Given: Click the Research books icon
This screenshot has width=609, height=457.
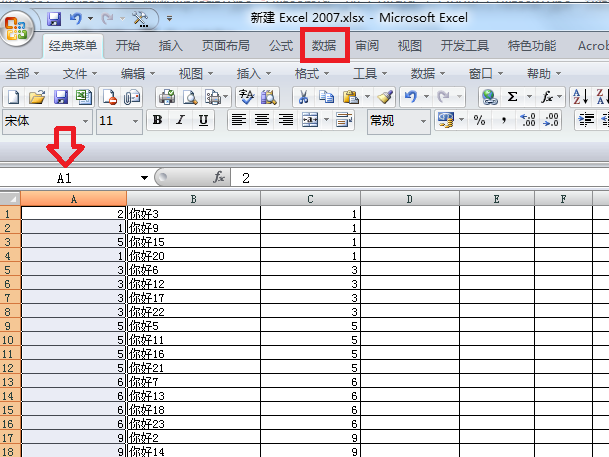Looking at the screenshot, I should 269,97.
